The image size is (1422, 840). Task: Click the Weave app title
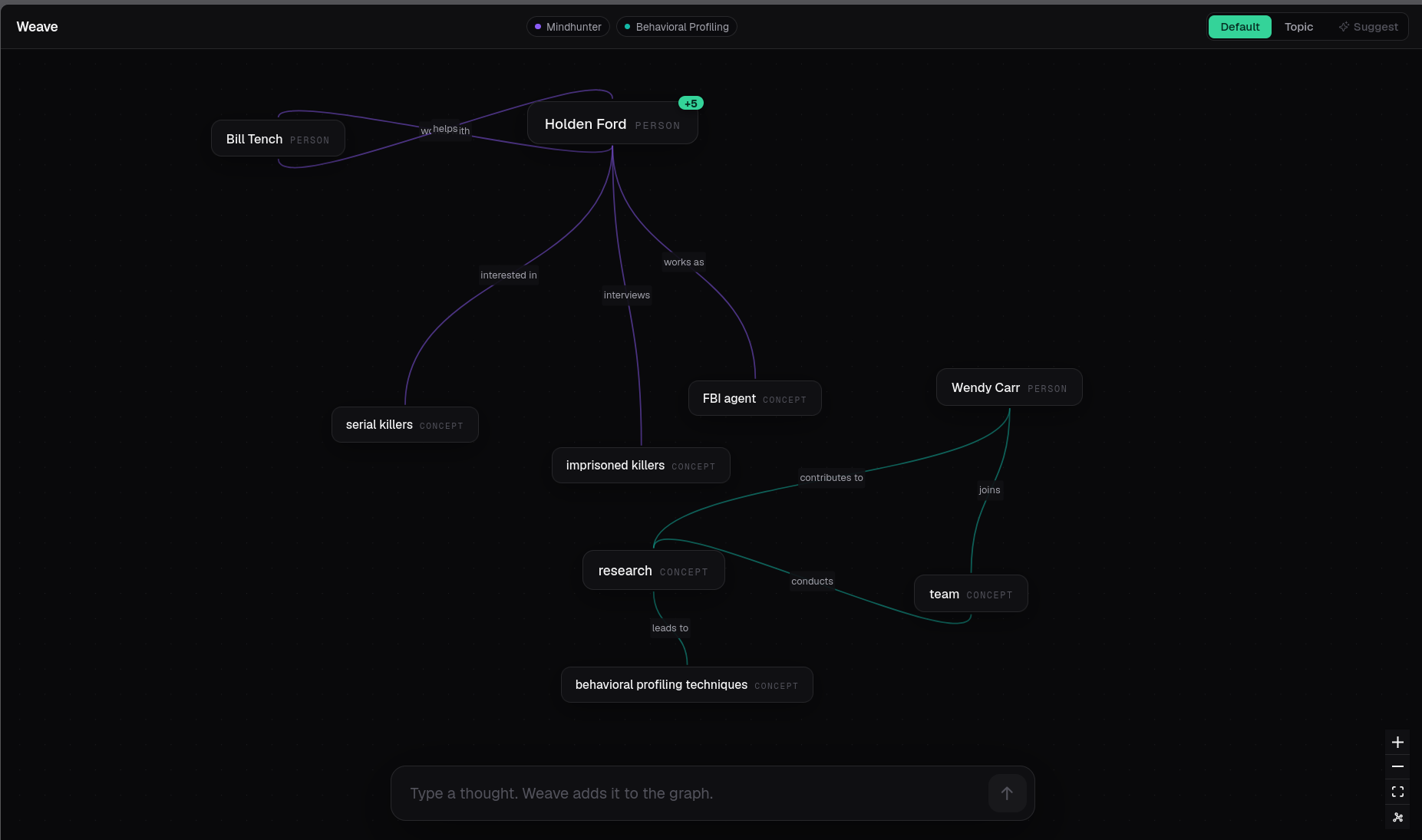(37, 27)
